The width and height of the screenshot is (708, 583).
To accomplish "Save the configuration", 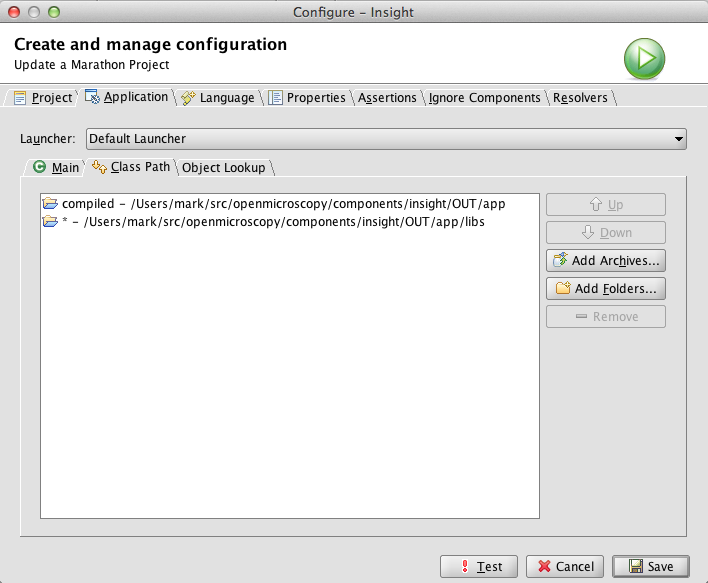I will point(651,566).
